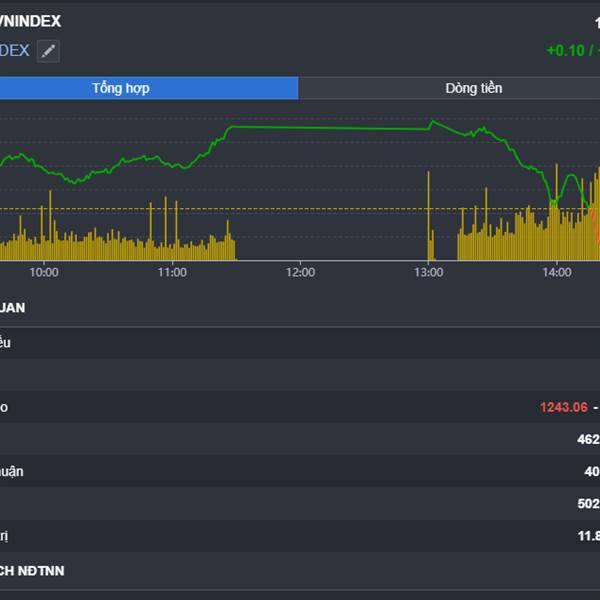Click the section header ending in NĐTNN
This screenshot has height=600, width=600.
[x=32, y=571]
